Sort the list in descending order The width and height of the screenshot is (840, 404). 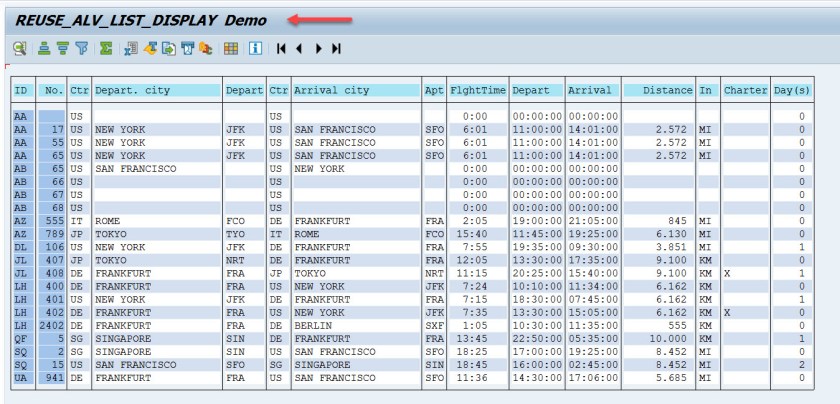[63, 49]
